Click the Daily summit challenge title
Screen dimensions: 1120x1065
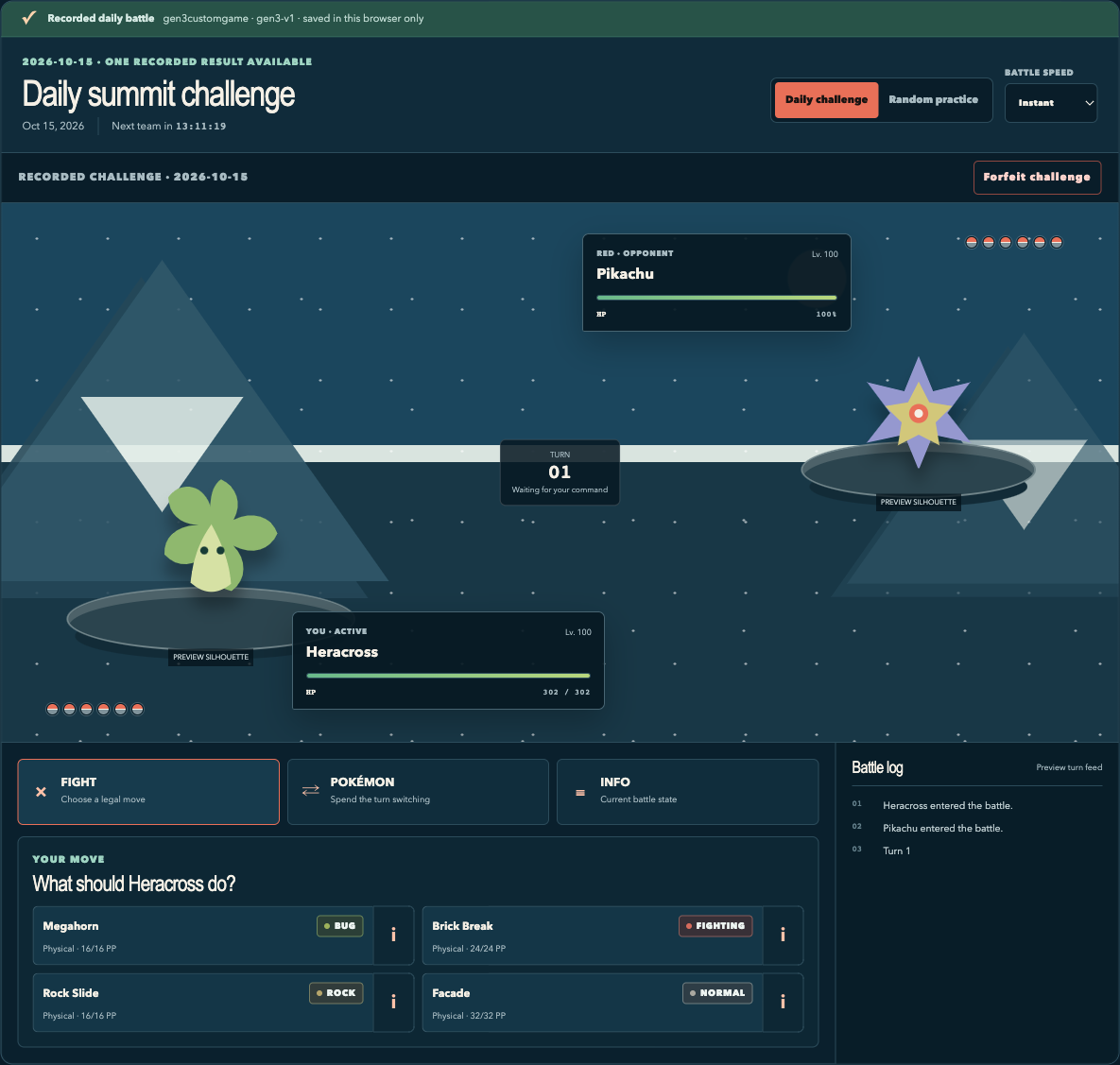tap(159, 94)
